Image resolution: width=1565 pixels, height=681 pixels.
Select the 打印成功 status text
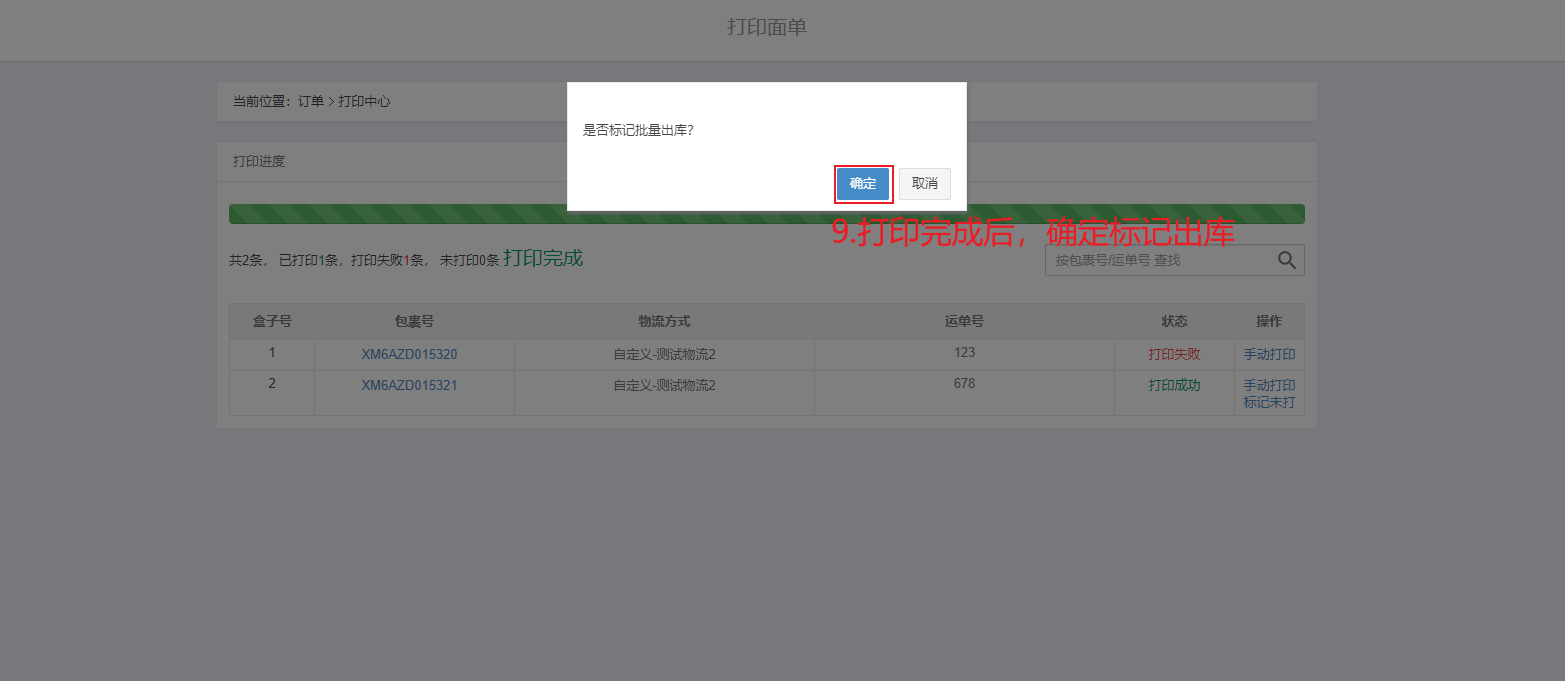click(1174, 385)
